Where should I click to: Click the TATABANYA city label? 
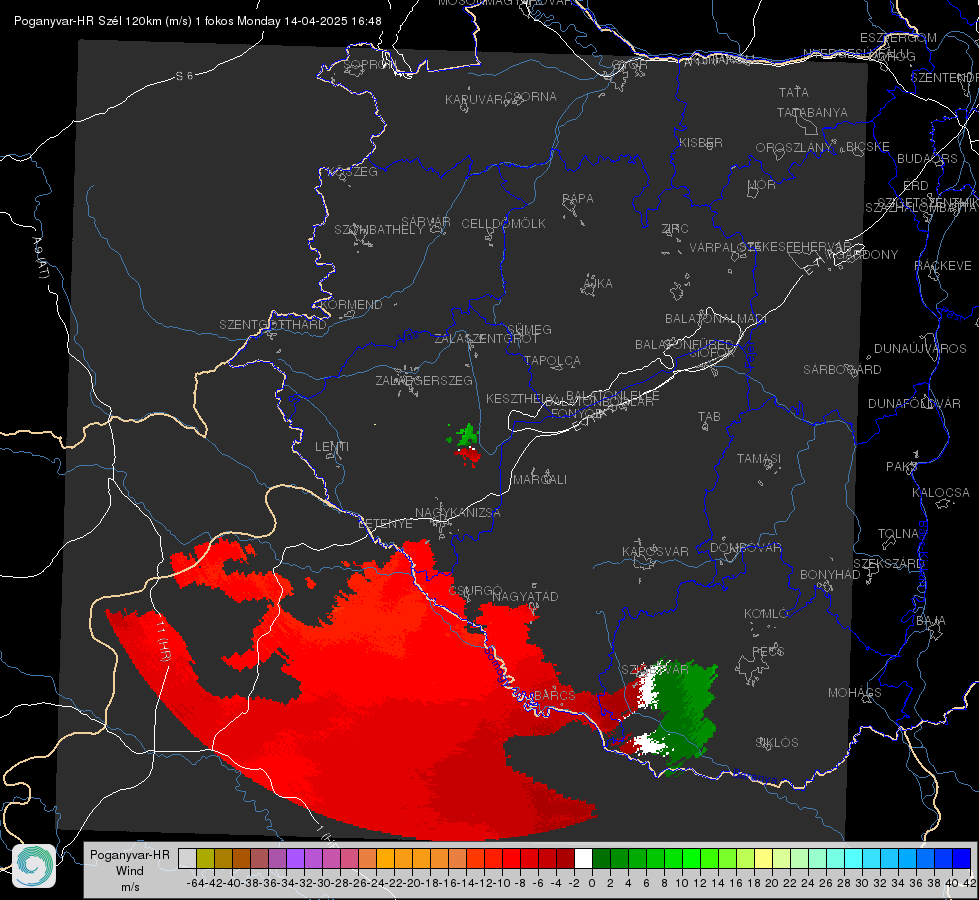pyautogui.click(x=812, y=112)
